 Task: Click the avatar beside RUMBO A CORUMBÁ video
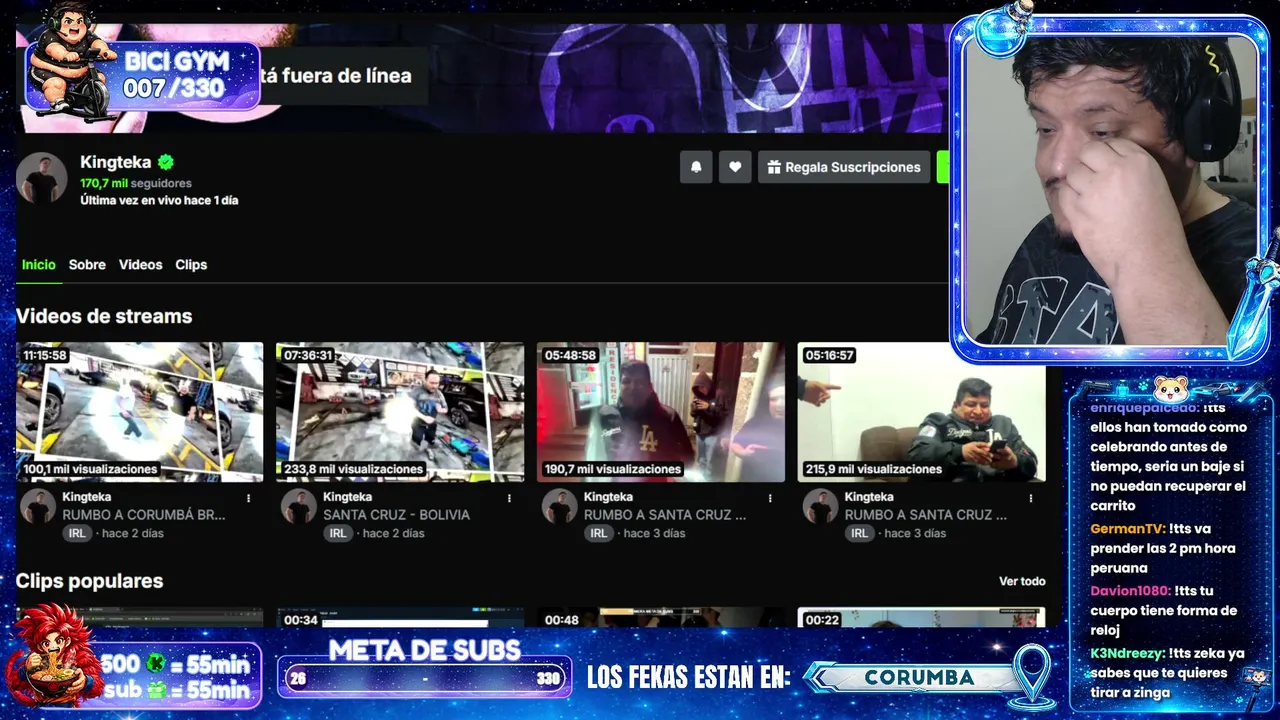(38, 506)
